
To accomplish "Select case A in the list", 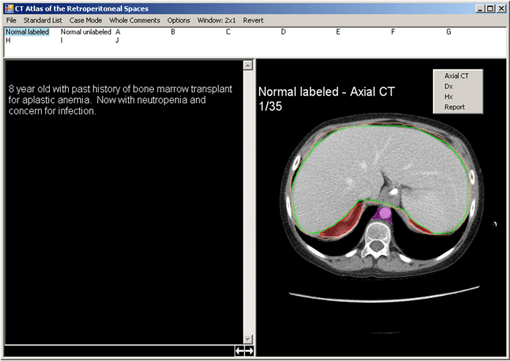I will pos(118,32).
